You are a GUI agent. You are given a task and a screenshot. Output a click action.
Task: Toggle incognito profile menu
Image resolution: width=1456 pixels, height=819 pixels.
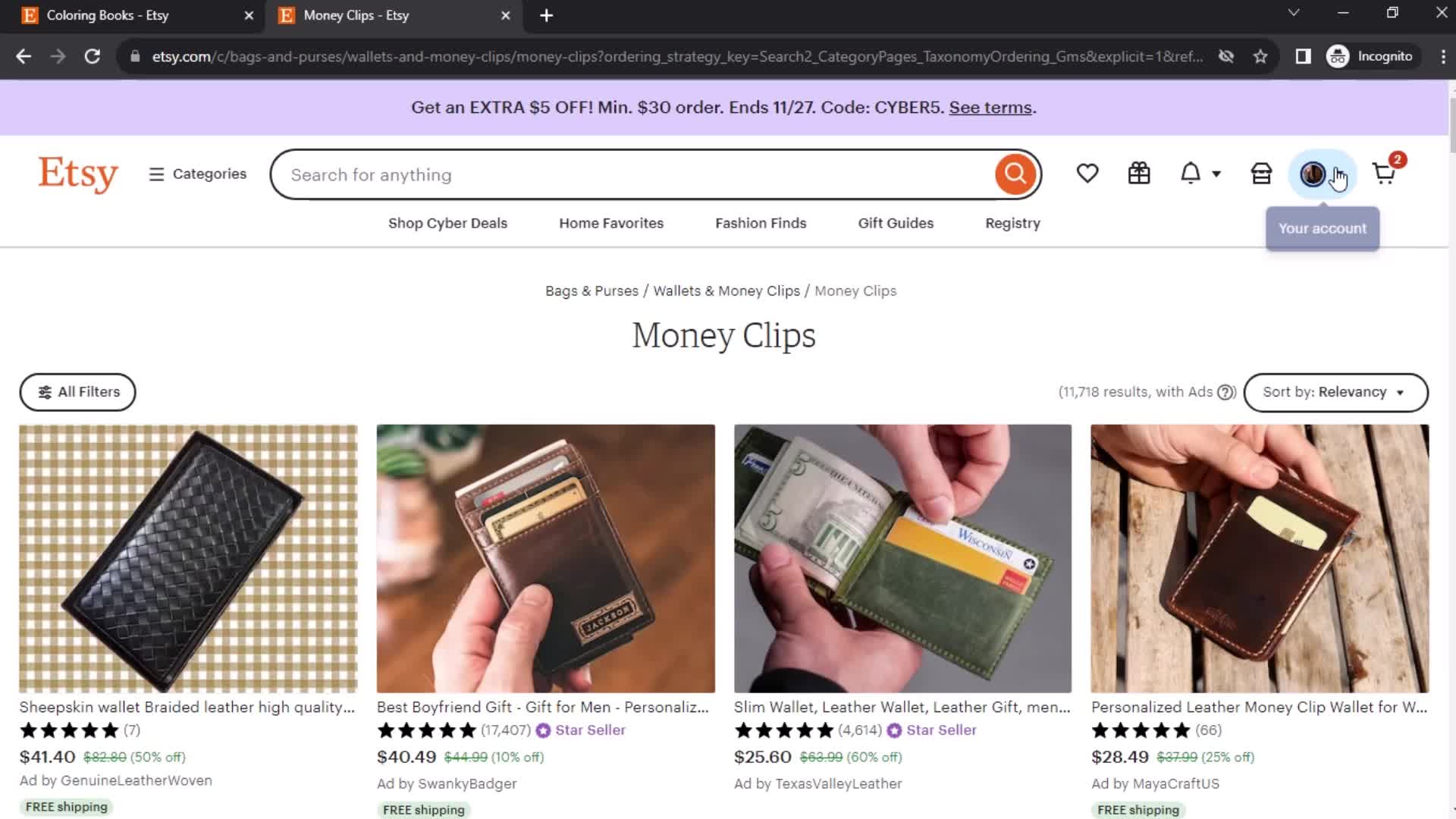click(1371, 56)
